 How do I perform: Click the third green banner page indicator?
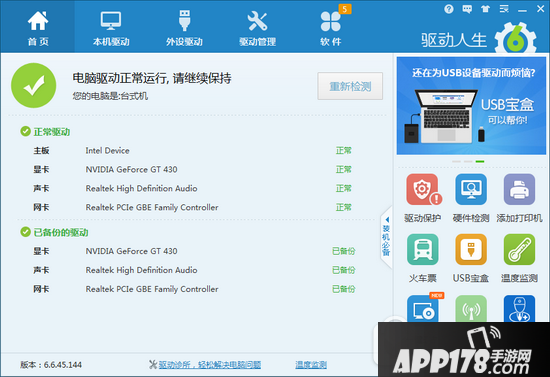point(480,161)
